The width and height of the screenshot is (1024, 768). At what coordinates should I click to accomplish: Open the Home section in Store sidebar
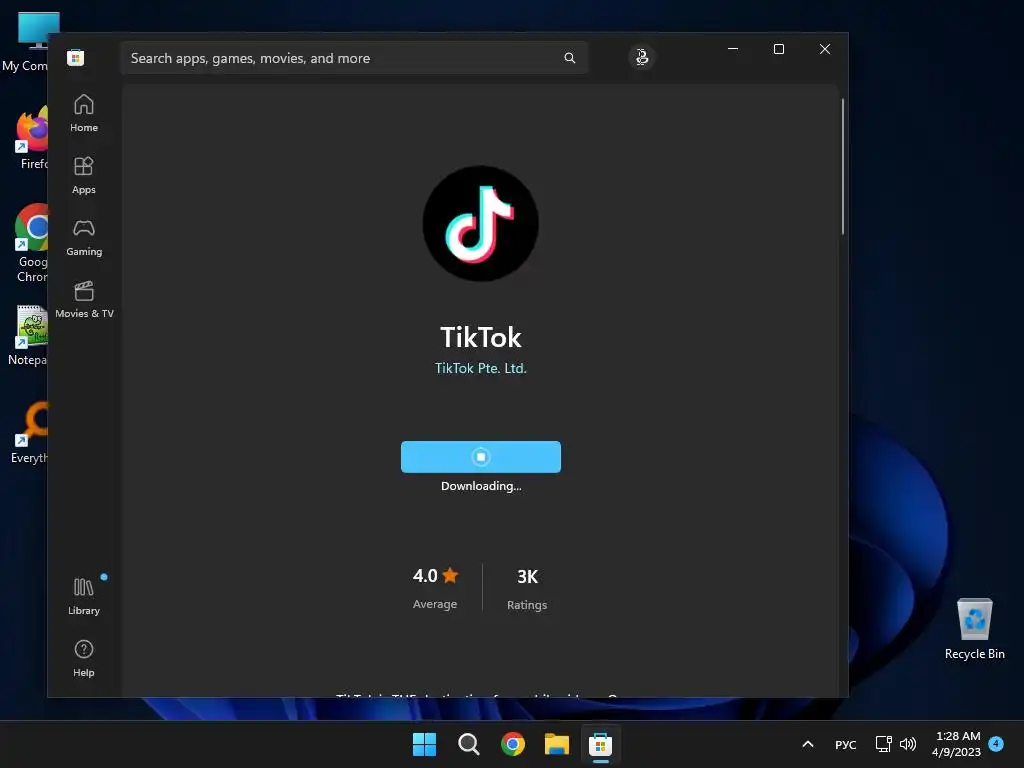tap(84, 113)
